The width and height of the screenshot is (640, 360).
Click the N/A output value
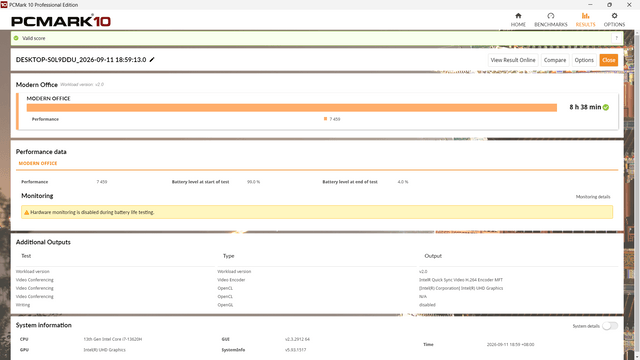click(423, 297)
